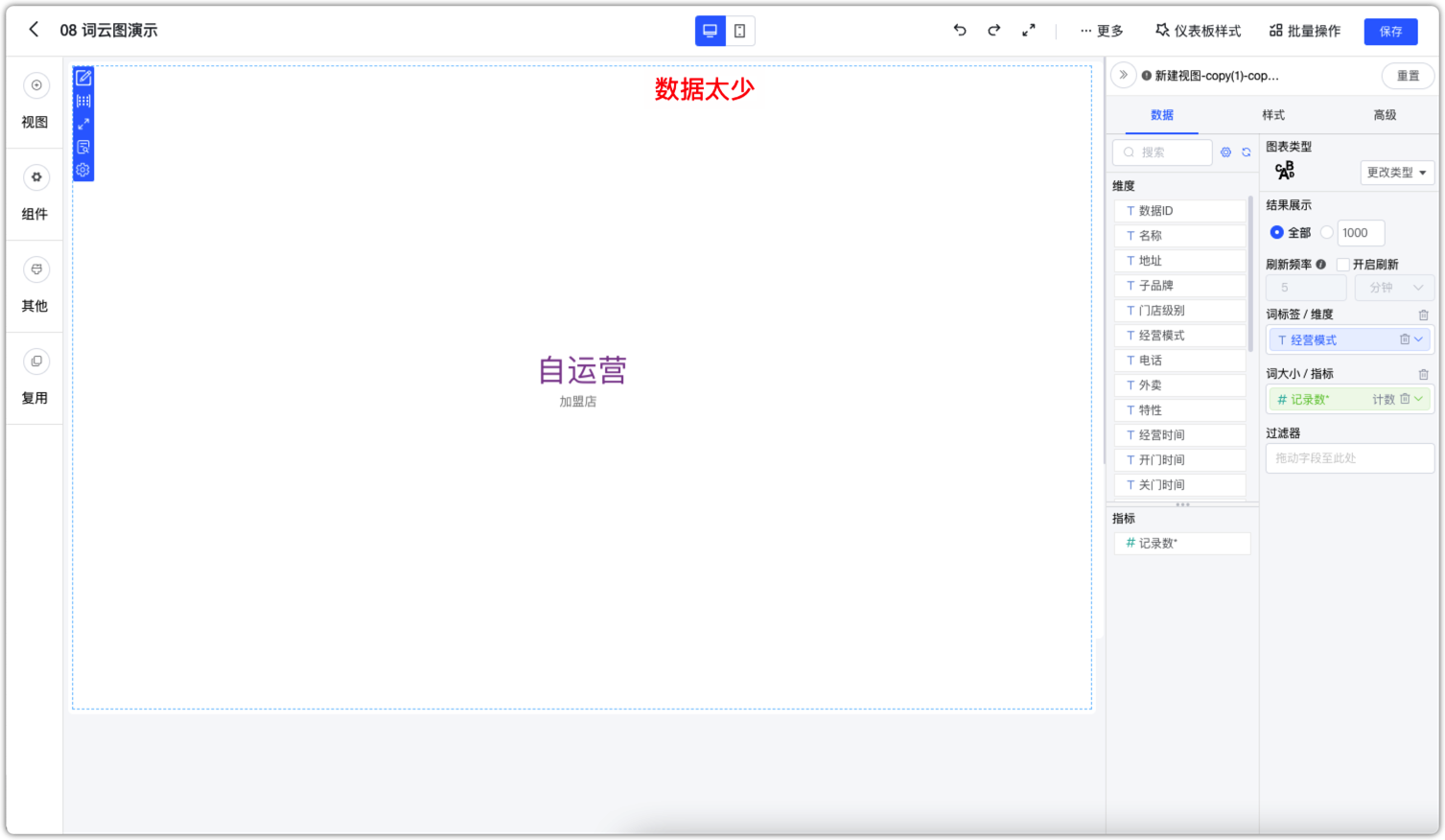The image size is (1445, 840).
Task: Go back with the top-left arrow
Action: [34, 30]
